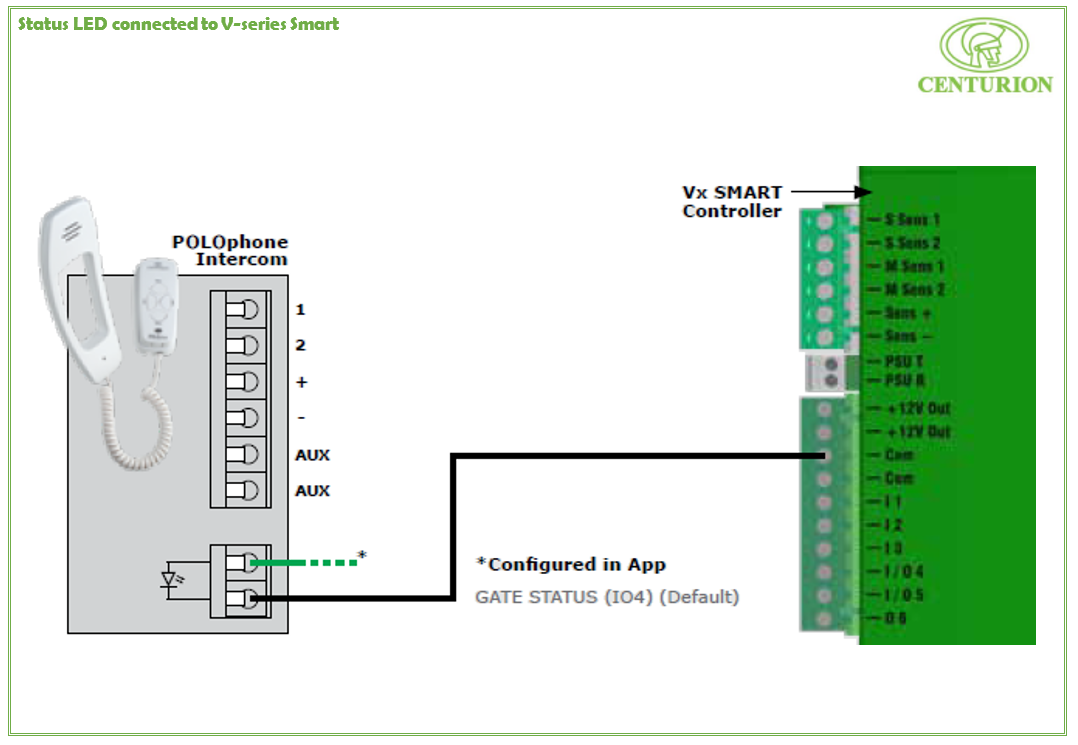Click the 'POLOphone Intercom' label

(230, 250)
